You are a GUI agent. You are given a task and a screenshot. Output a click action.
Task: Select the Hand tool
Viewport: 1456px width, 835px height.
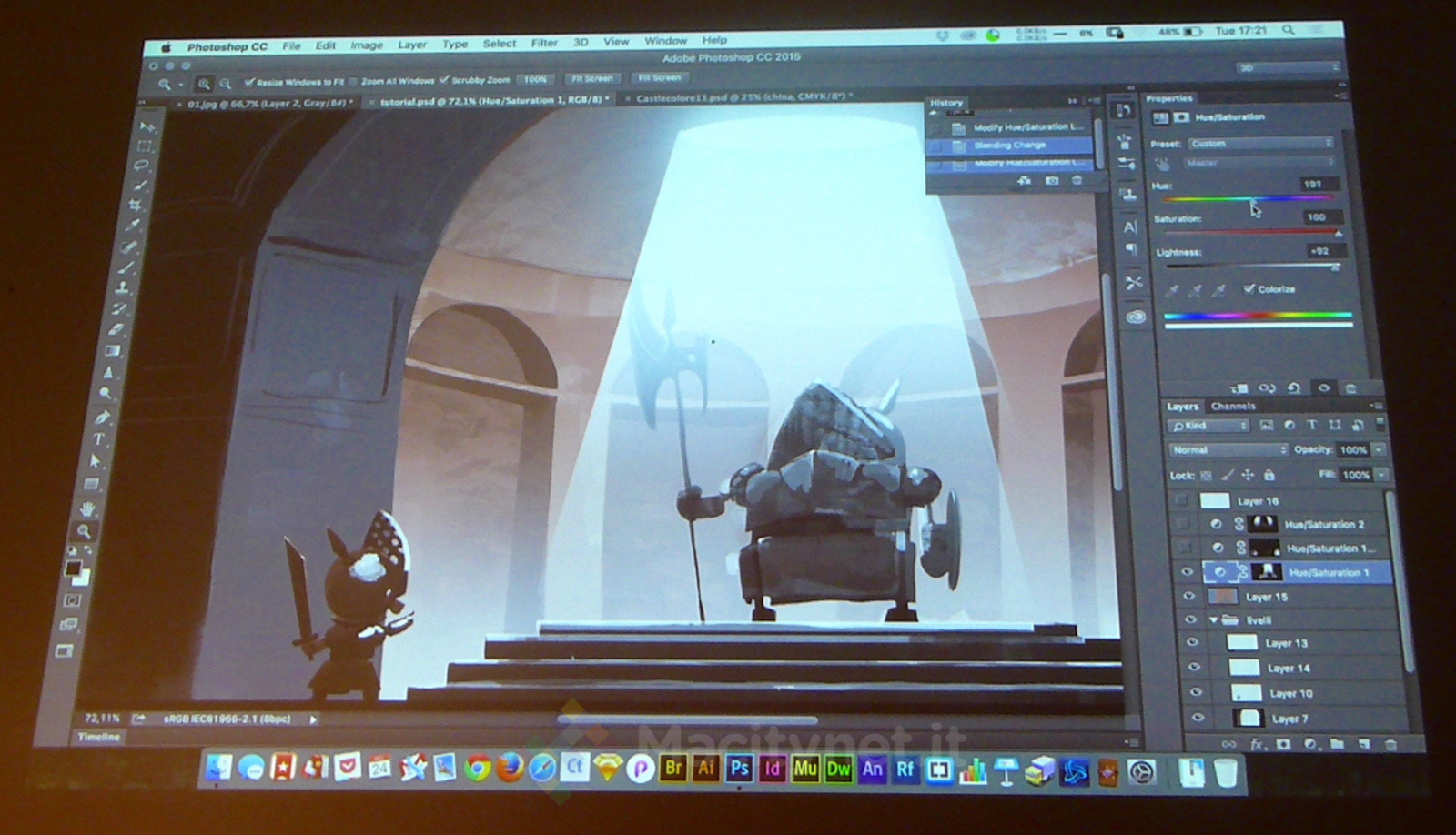[87, 508]
